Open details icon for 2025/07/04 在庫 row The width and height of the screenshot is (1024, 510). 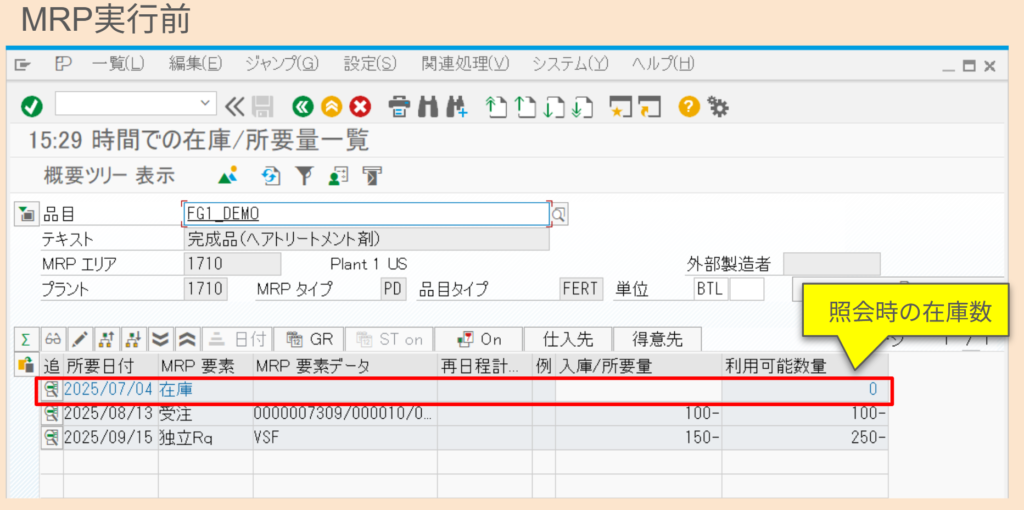click(x=52, y=389)
